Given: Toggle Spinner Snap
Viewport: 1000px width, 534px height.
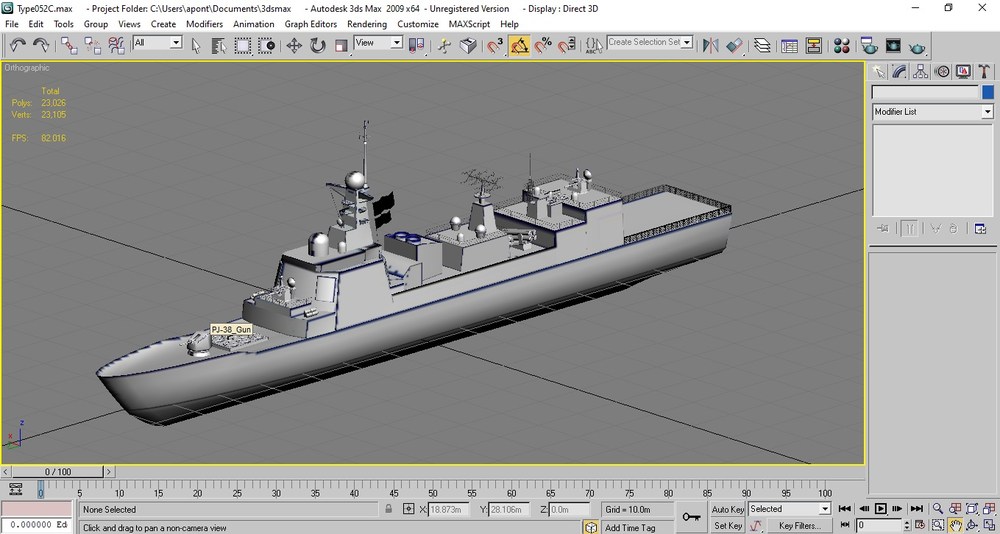Looking at the screenshot, I should 566,45.
